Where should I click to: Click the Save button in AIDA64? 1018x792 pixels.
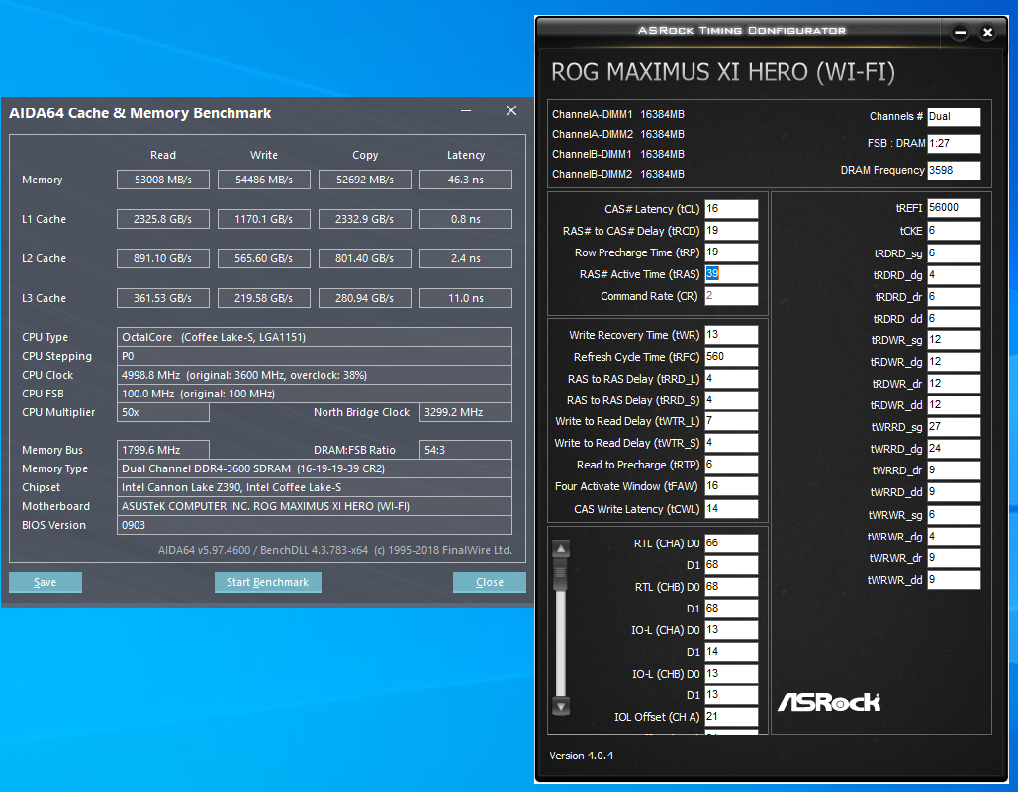click(x=45, y=582)
